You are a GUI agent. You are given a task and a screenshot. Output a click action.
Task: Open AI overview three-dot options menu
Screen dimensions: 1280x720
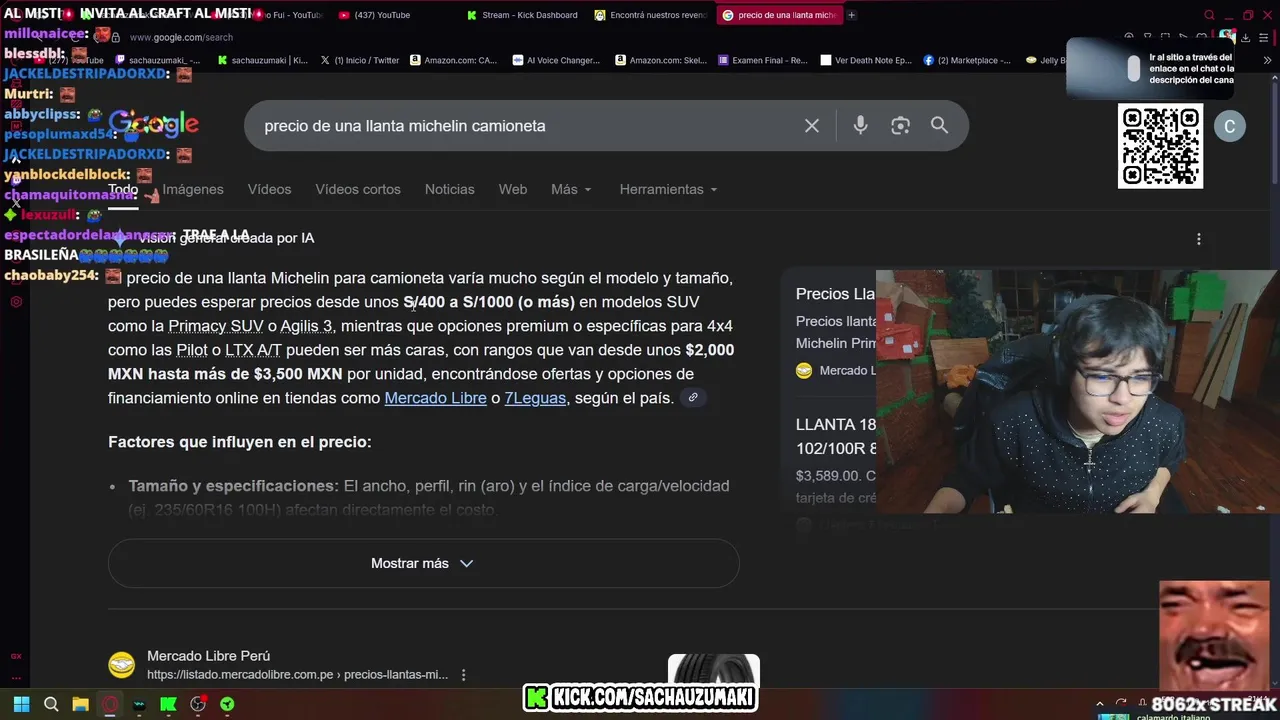pos(1198,239)
